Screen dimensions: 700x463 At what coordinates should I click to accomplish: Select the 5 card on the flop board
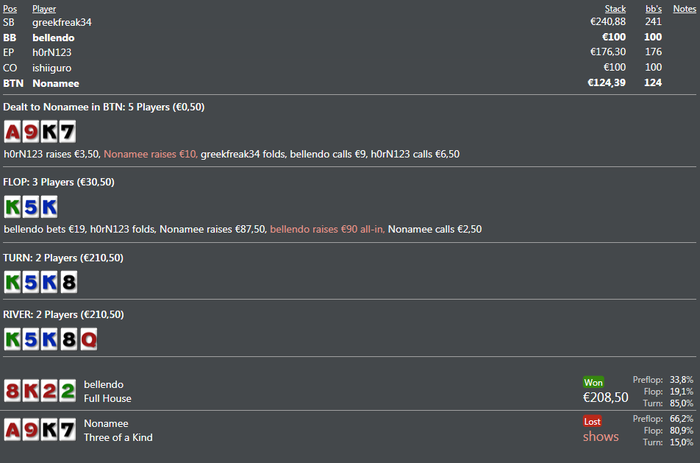pyautogui.click(x=31, y=207)
